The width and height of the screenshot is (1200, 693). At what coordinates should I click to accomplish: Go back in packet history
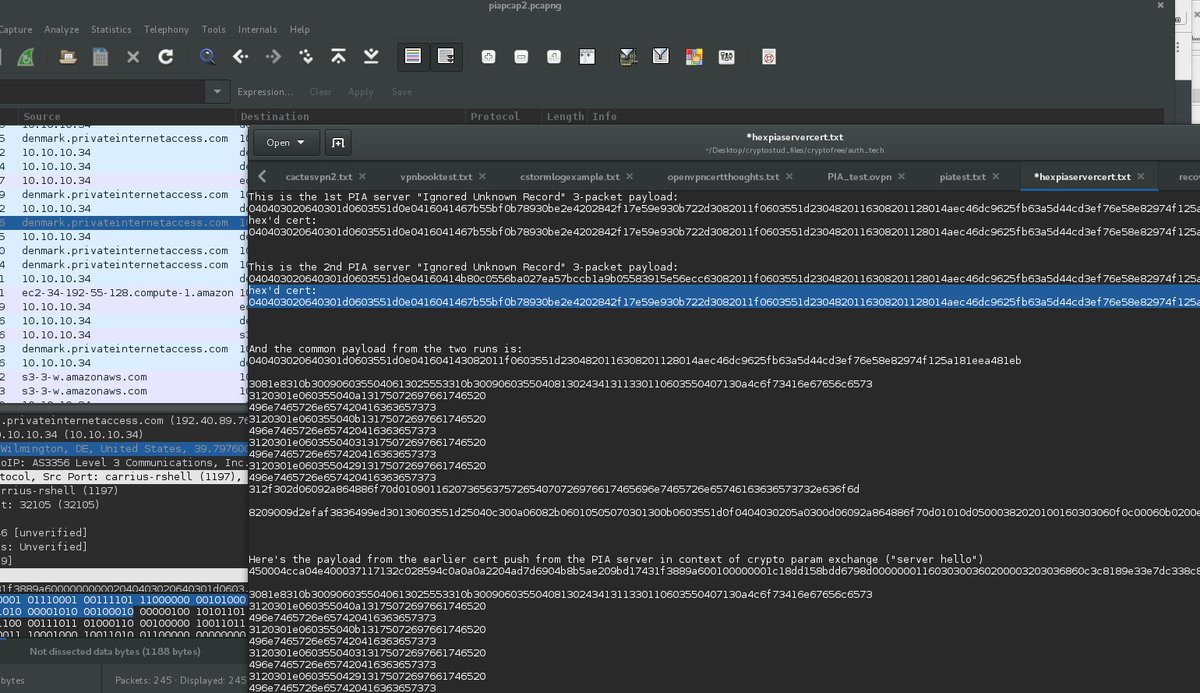point(240,57)
